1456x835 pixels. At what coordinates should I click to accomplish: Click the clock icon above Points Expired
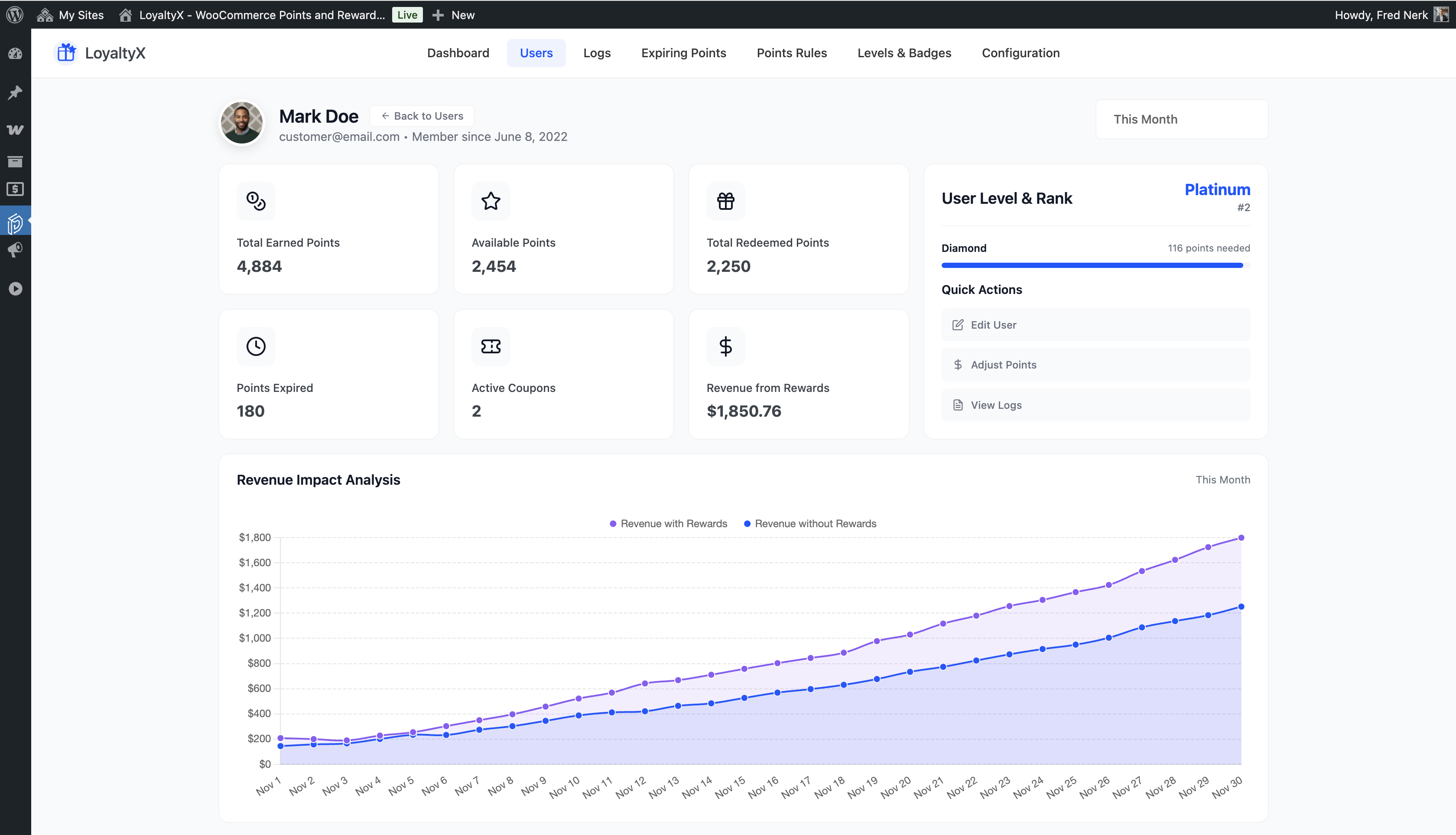256,346
